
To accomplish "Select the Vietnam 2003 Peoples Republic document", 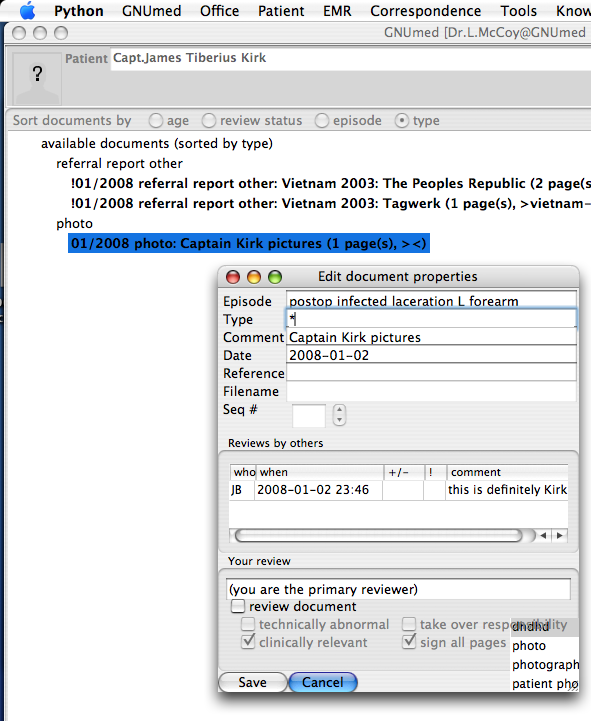I will (330, 183).
